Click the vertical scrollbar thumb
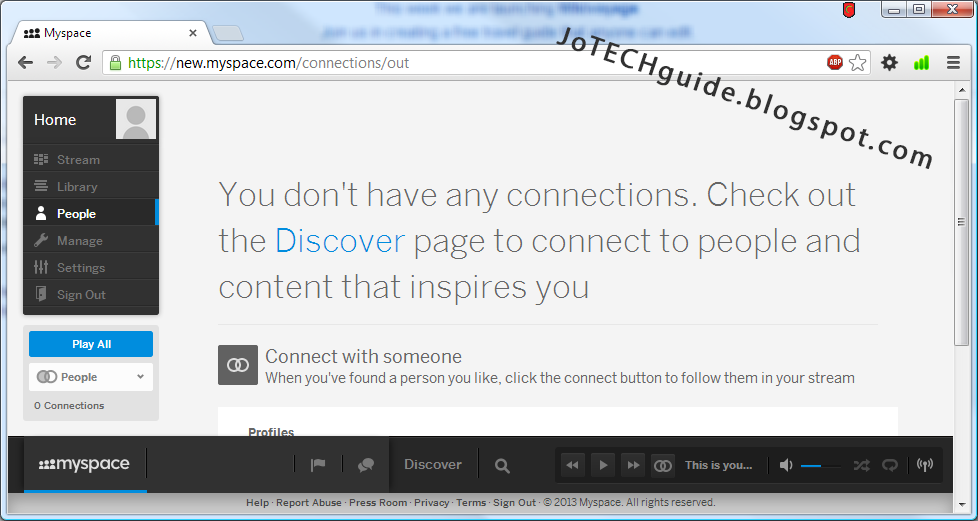 pyautogui.click(x=961, y=222)
